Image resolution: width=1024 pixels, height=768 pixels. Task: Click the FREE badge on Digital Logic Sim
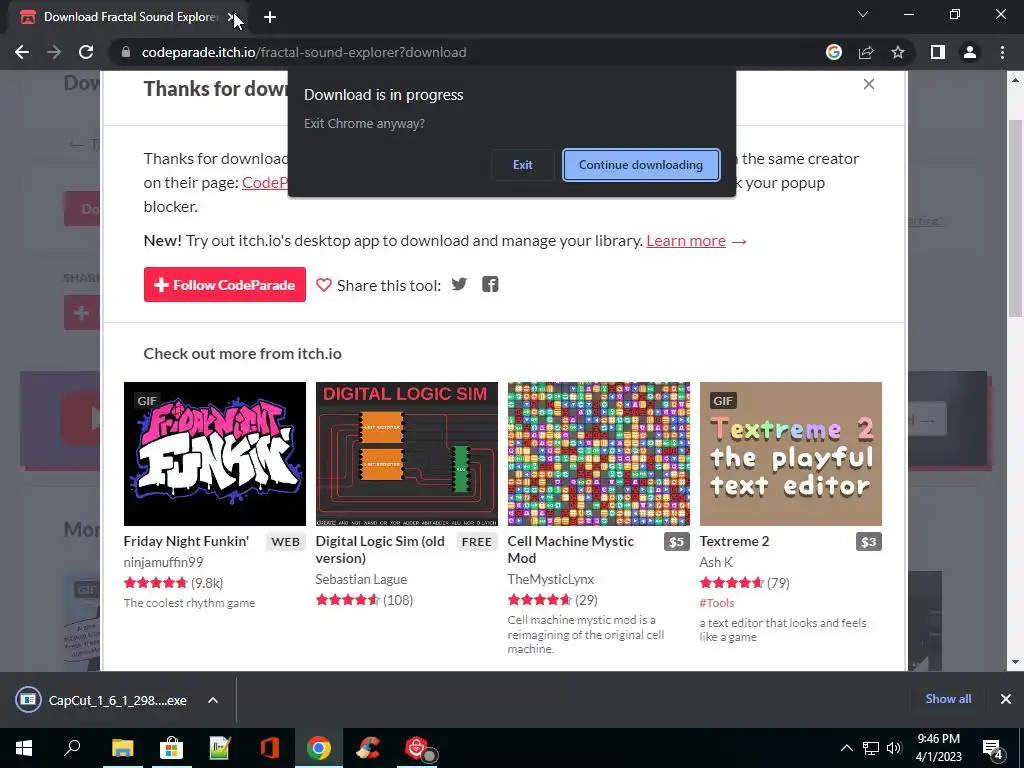pyautogui.click(x=477, y=541)
